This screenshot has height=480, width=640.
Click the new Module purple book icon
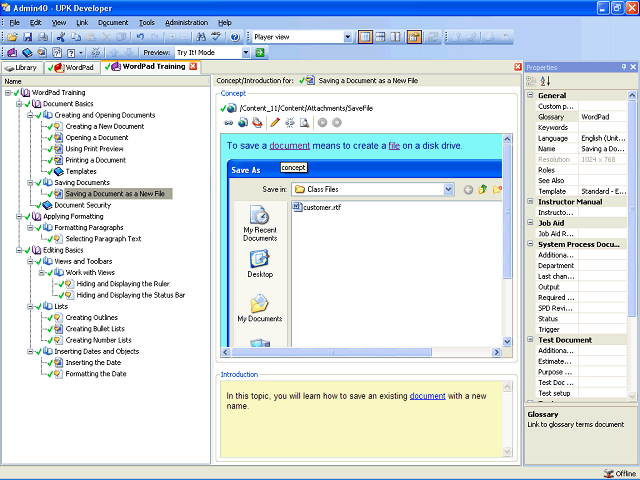pyautogui.click(x=12, y=53)
